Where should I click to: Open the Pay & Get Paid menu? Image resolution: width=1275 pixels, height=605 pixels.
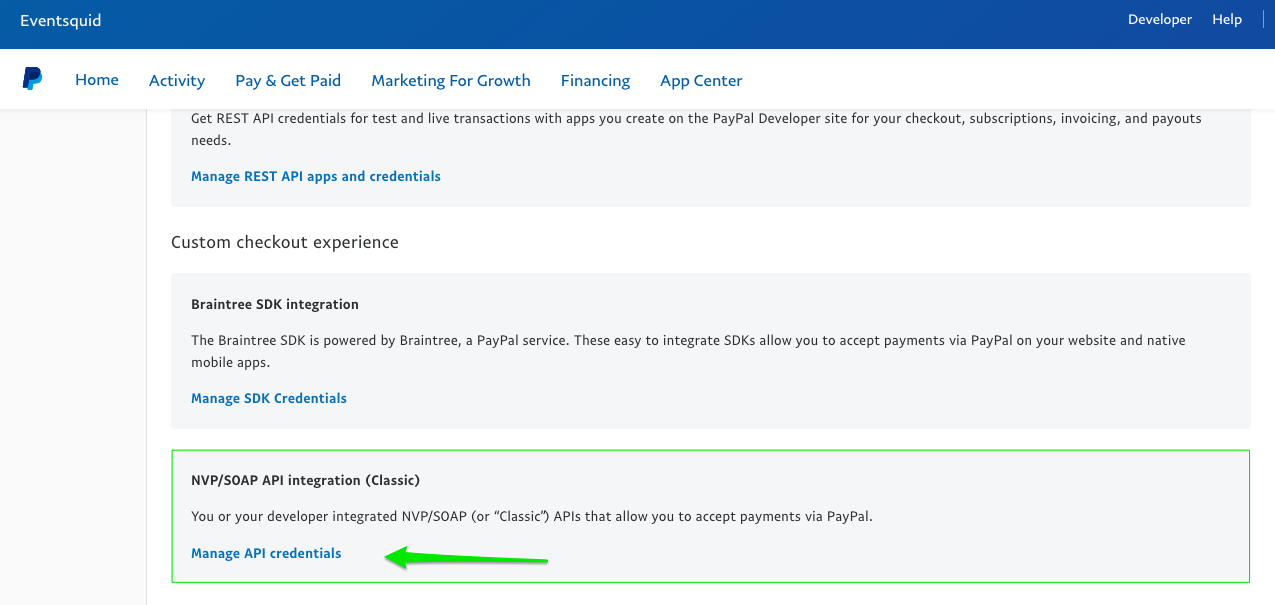coord(288,80)
